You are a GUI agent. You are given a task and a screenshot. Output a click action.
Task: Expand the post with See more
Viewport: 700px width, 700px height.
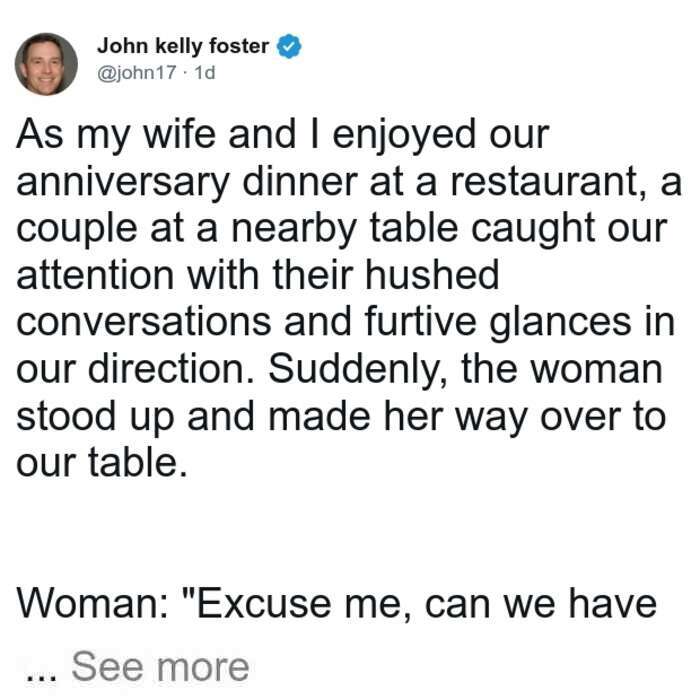[160, 667]
